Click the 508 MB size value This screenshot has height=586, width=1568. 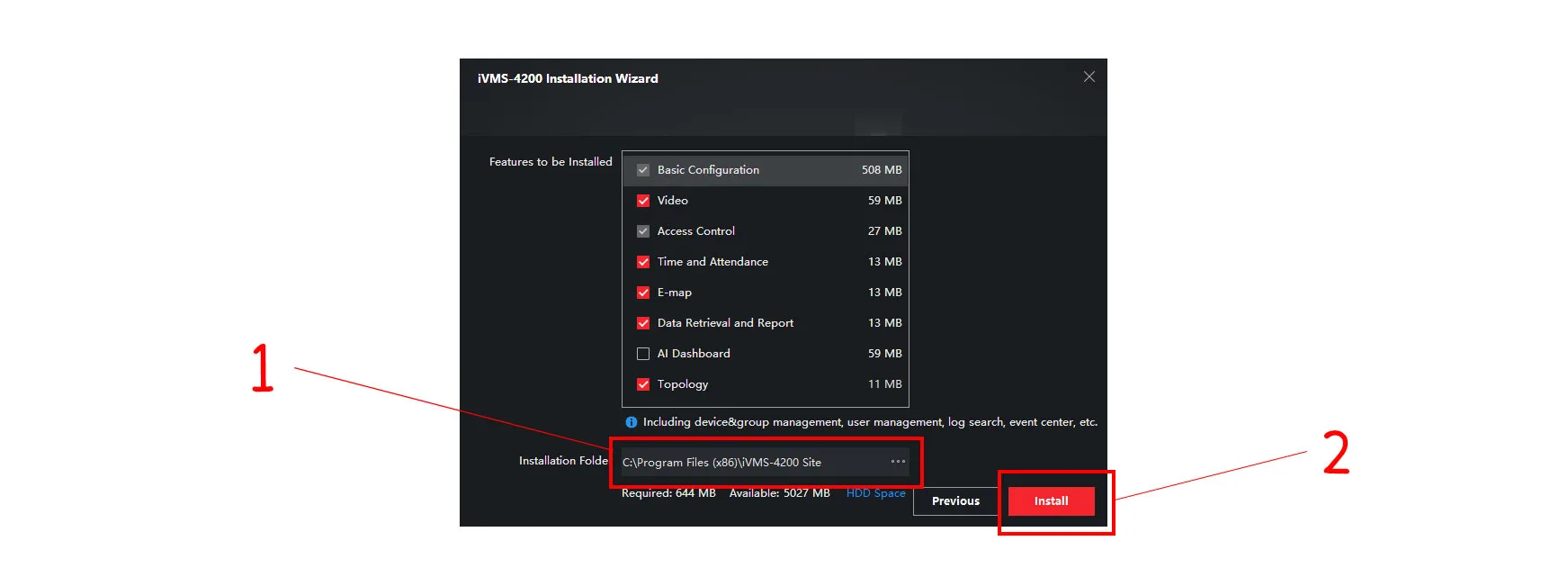point(882,170)
